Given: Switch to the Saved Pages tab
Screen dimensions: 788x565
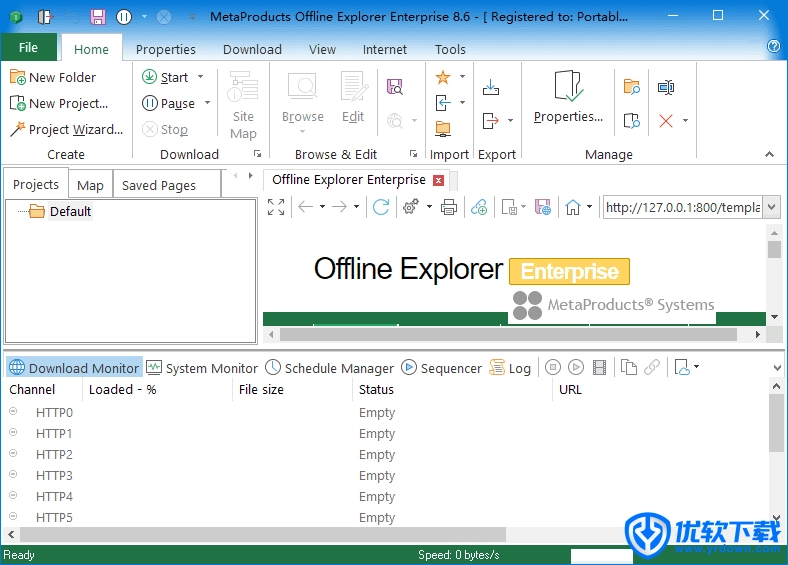Looking at the screenshot, I should coord(159,185).
